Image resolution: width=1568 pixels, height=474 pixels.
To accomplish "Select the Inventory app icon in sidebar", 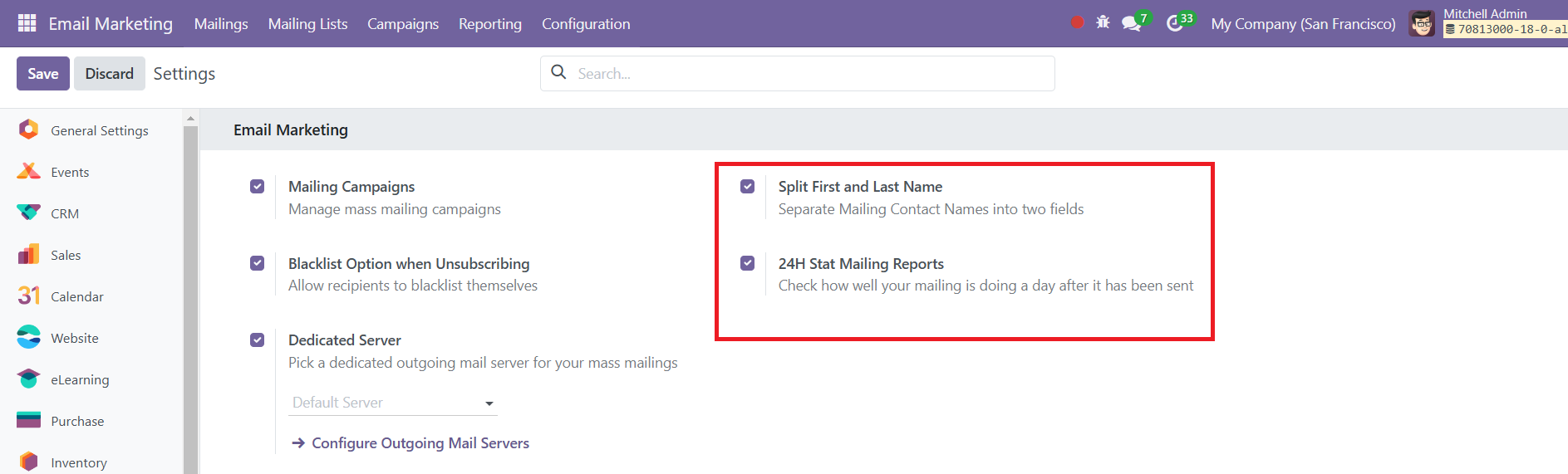I will (28, 462).
